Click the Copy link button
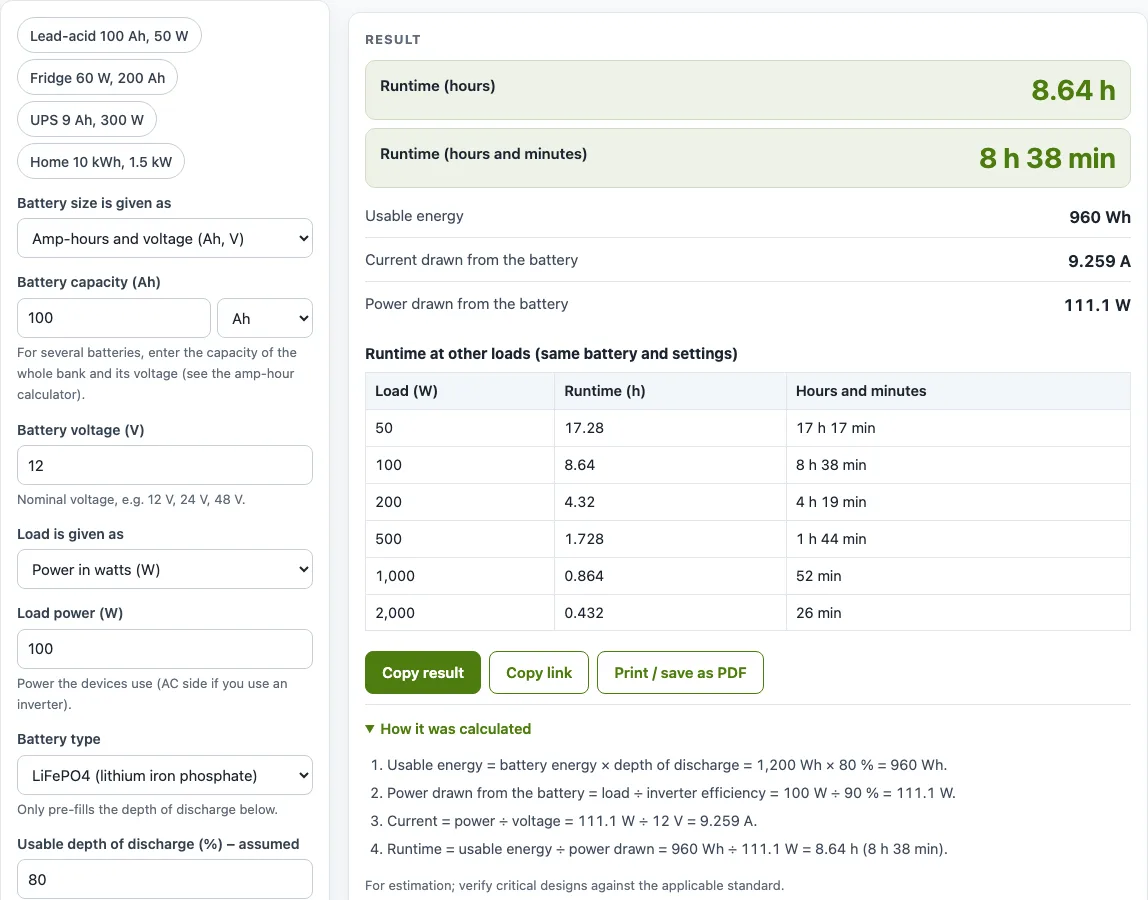The width and height of the screenshot is (1148, 900). click(x=539, y=673)
